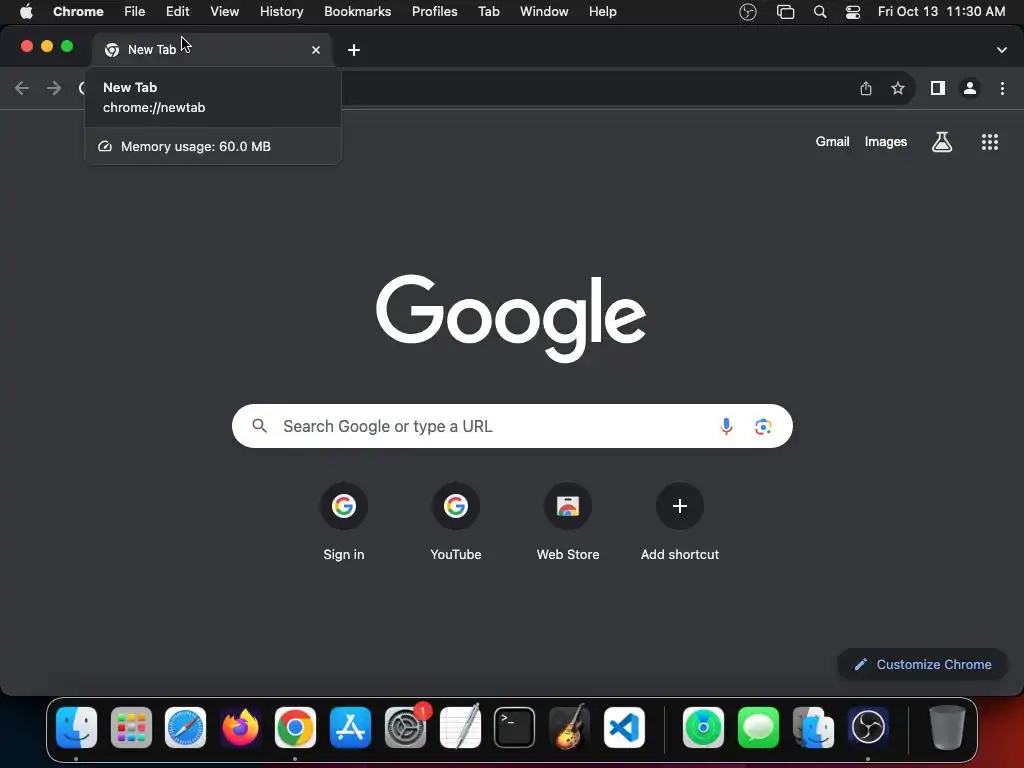Open TextEdit from the Dock

click(x=460, y=728)
